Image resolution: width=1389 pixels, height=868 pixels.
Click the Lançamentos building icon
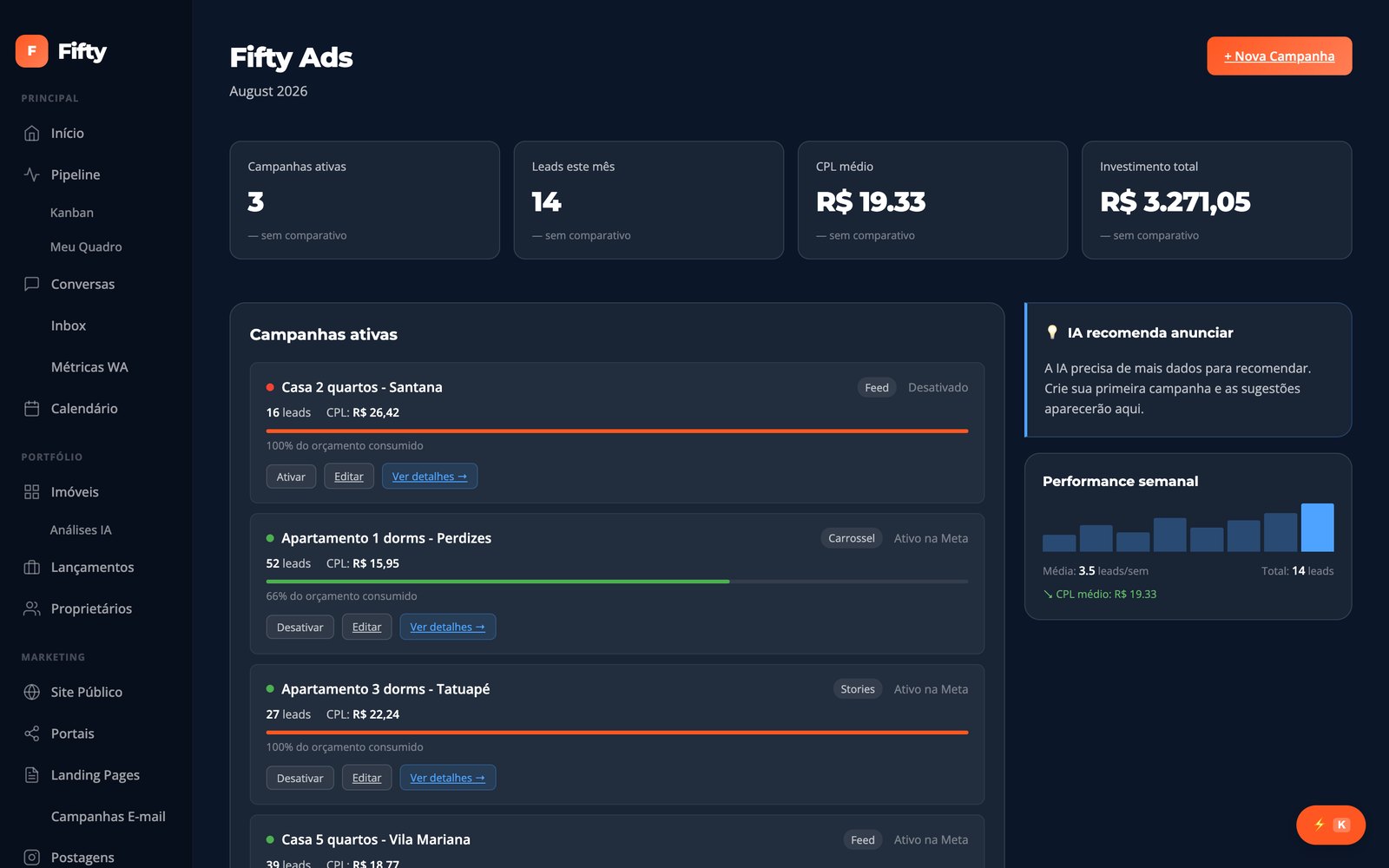click(x=32, y=567)
